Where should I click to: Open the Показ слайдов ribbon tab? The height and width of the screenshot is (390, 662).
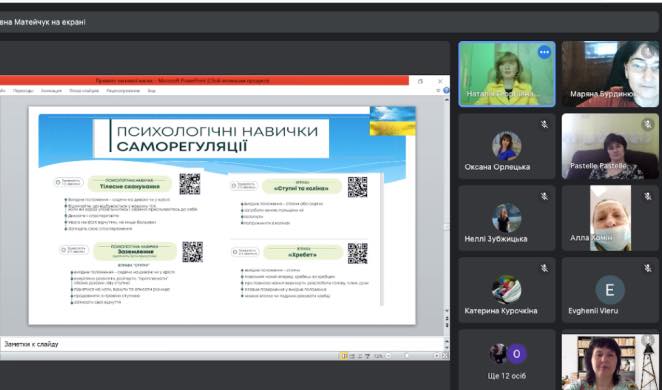point(84,91)
